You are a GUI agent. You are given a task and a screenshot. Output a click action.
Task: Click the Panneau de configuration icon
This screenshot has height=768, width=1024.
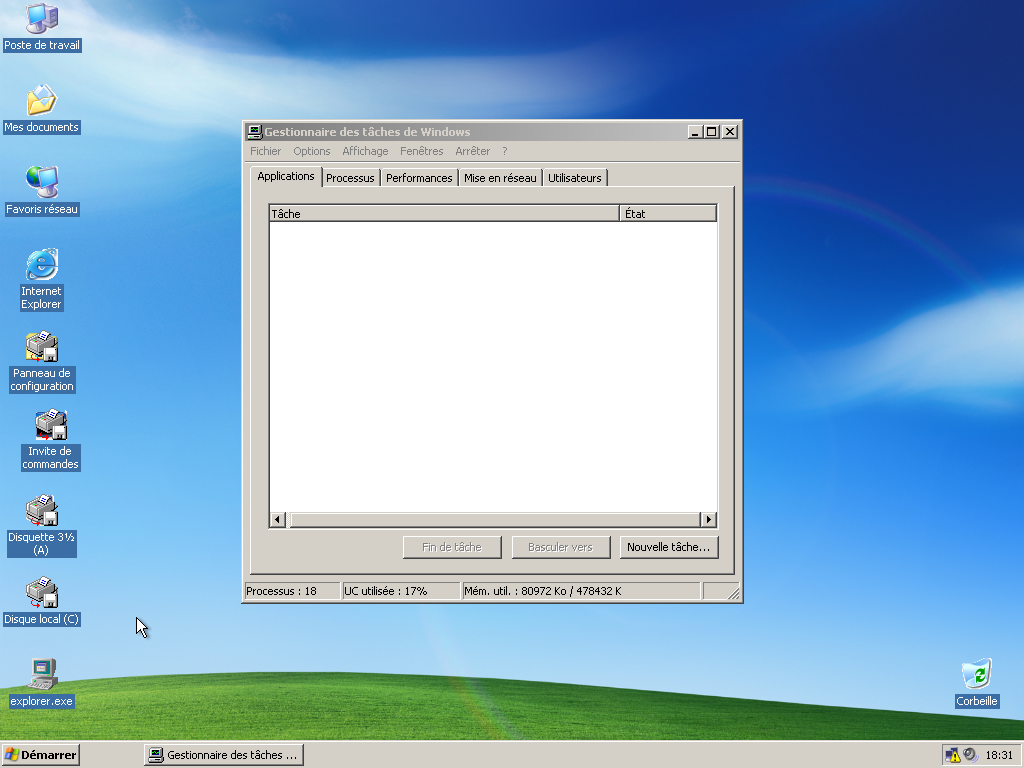42,347
